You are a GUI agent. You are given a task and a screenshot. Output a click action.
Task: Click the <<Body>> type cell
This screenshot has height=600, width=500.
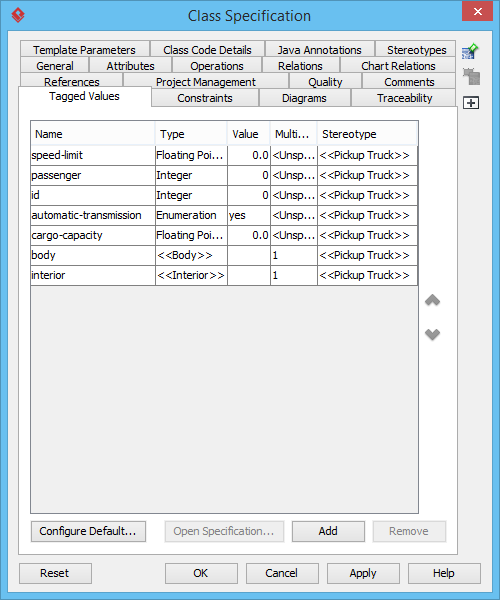click(191, 255)
